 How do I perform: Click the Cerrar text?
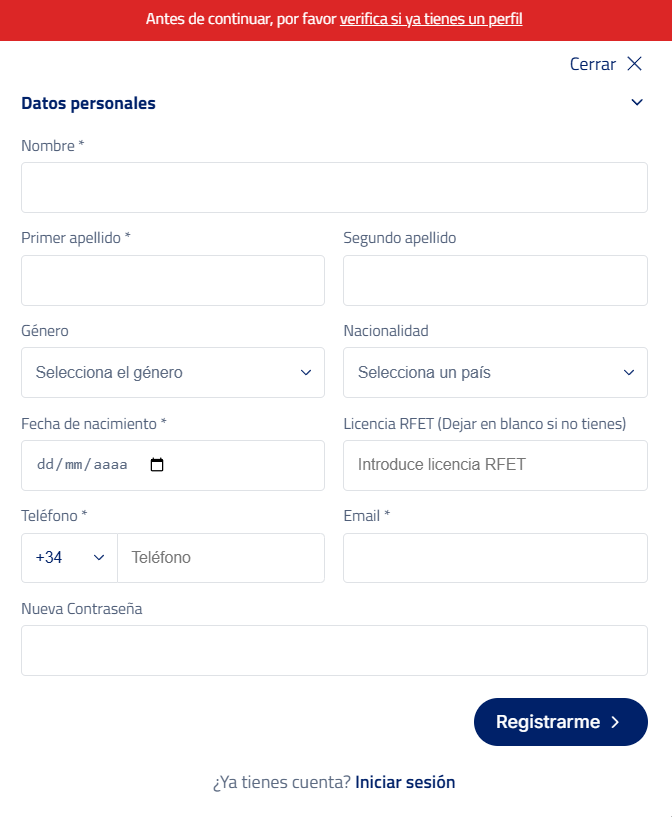pos(592,64)
